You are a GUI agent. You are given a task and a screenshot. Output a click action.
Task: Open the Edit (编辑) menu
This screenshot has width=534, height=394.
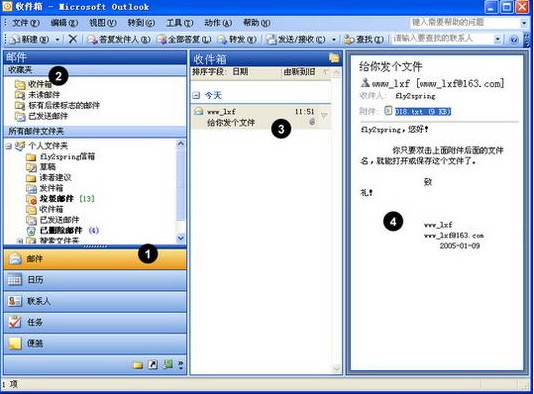pyautogui.click(x=64, y=23)
